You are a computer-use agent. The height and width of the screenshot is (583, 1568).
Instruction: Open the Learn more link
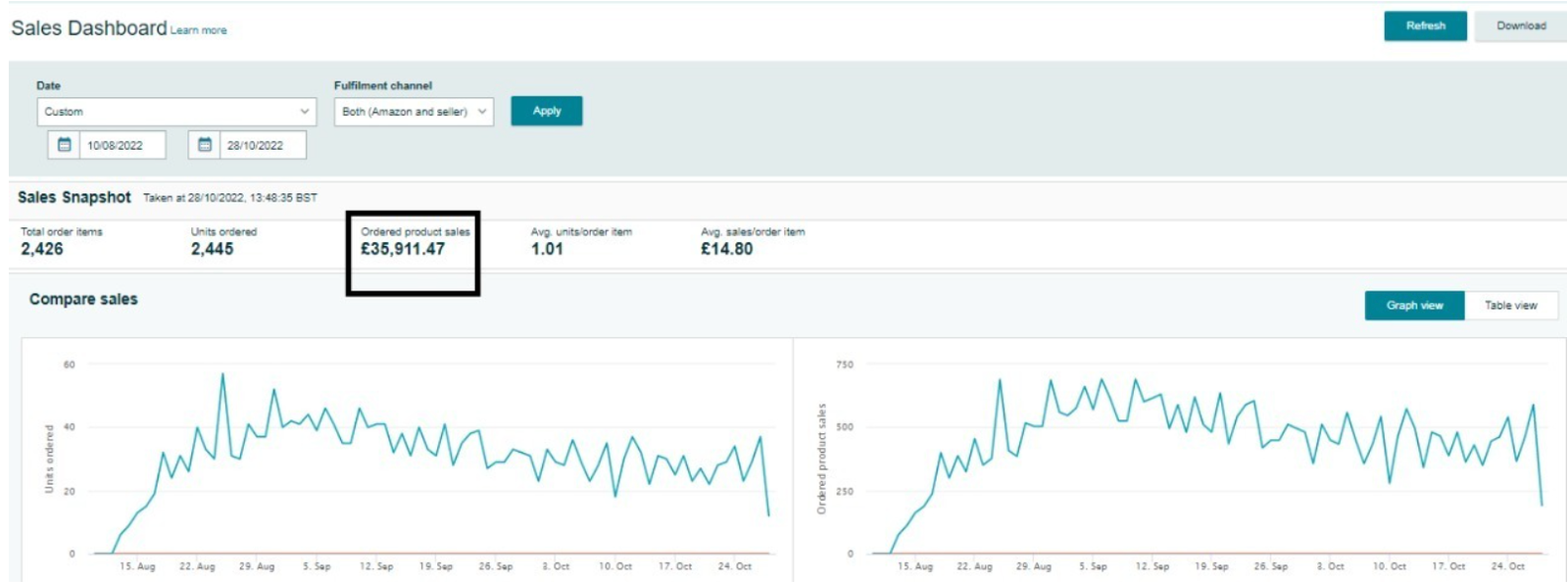coord(198,30)
